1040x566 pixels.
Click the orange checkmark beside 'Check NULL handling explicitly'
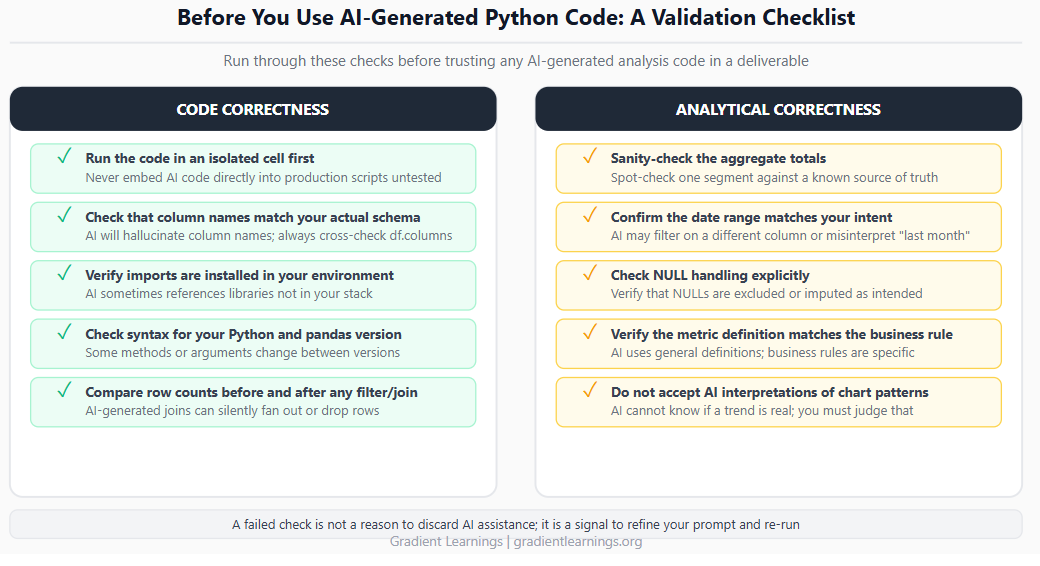(590, 273)
